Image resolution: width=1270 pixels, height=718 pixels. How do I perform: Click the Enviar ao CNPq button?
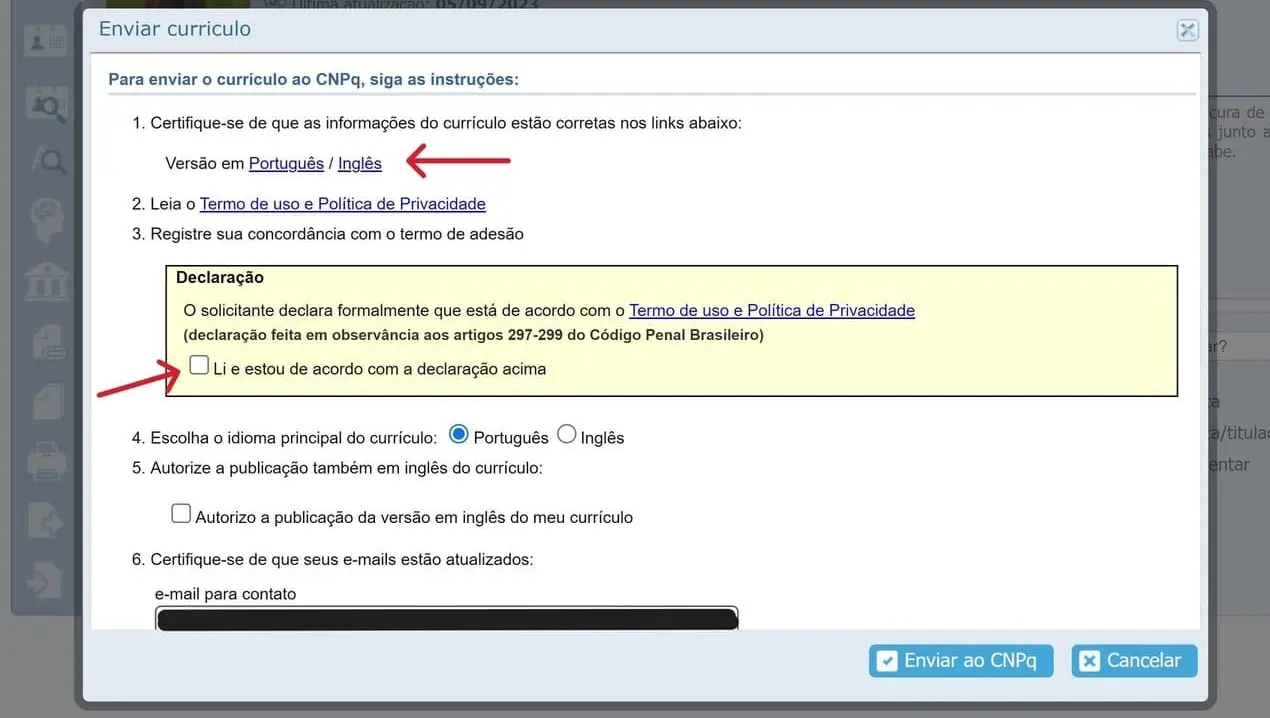click(961, 660)
